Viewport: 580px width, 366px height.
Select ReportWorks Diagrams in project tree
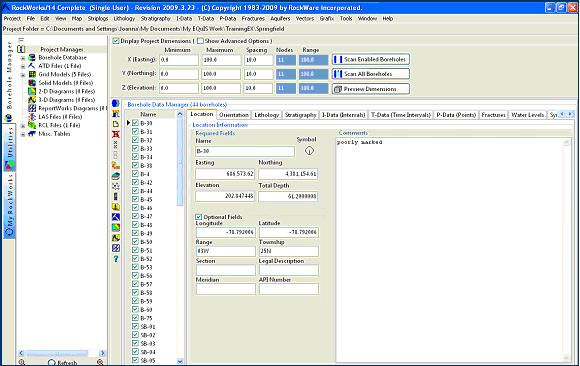(72, 108)
